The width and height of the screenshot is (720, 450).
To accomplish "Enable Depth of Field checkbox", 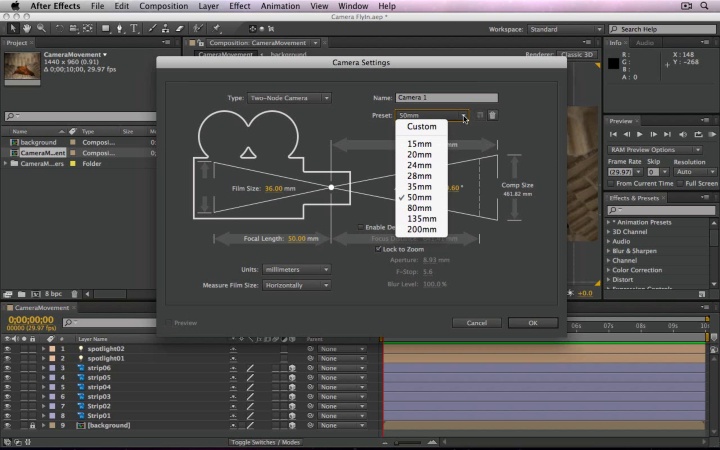I will click(360, 227).
